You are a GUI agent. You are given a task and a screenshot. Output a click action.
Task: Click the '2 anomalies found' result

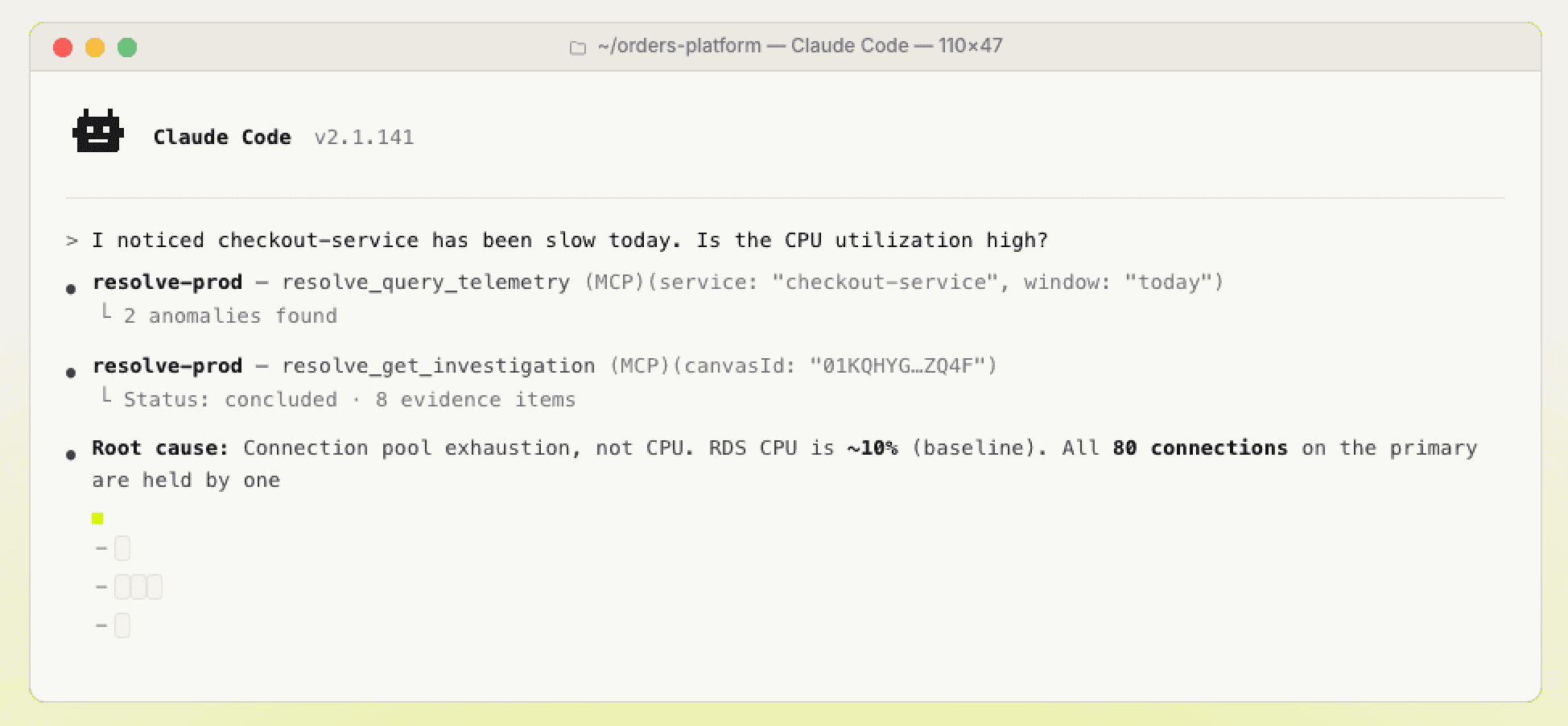(x=230, y=316)
